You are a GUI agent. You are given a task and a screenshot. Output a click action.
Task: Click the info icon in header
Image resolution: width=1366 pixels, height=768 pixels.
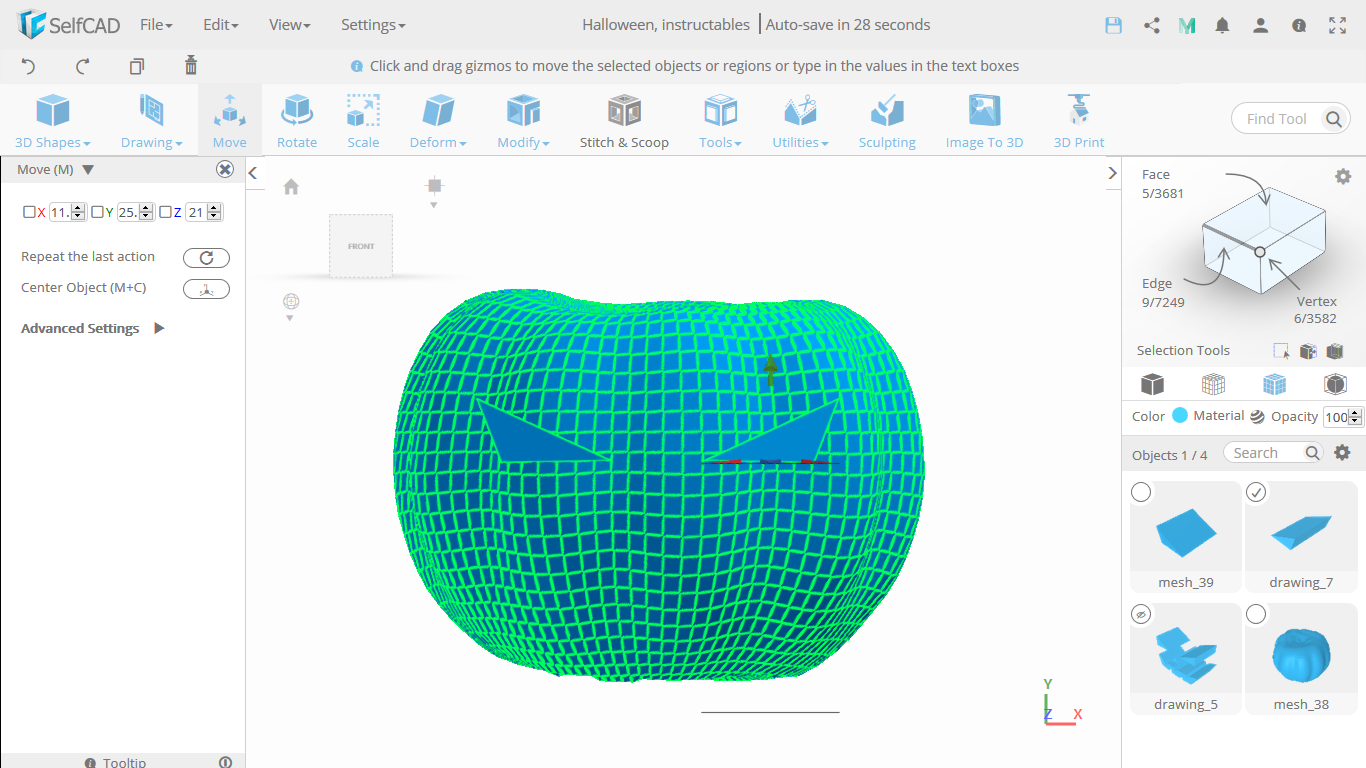(x=1299, y=25)
